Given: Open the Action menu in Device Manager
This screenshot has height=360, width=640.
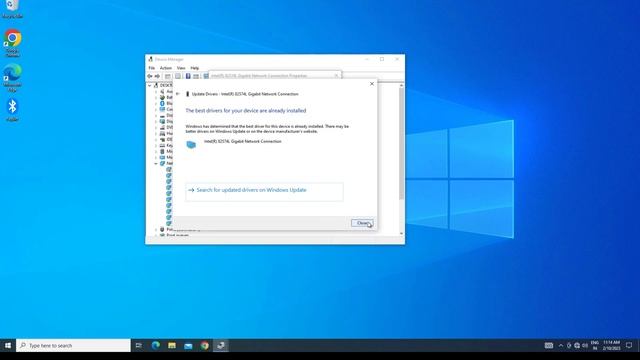Looking at the screenshot, I should [x=166, y=68].
